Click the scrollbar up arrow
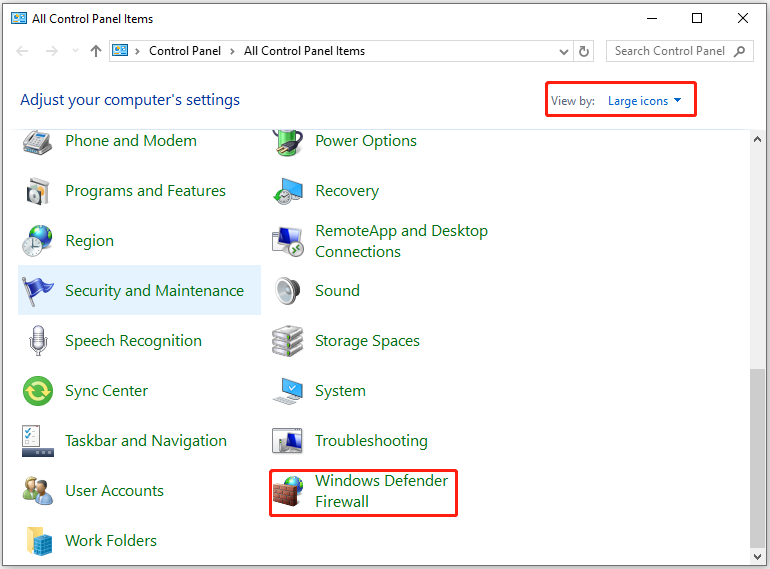Screen dimensions: 770x569 (757, 139)
